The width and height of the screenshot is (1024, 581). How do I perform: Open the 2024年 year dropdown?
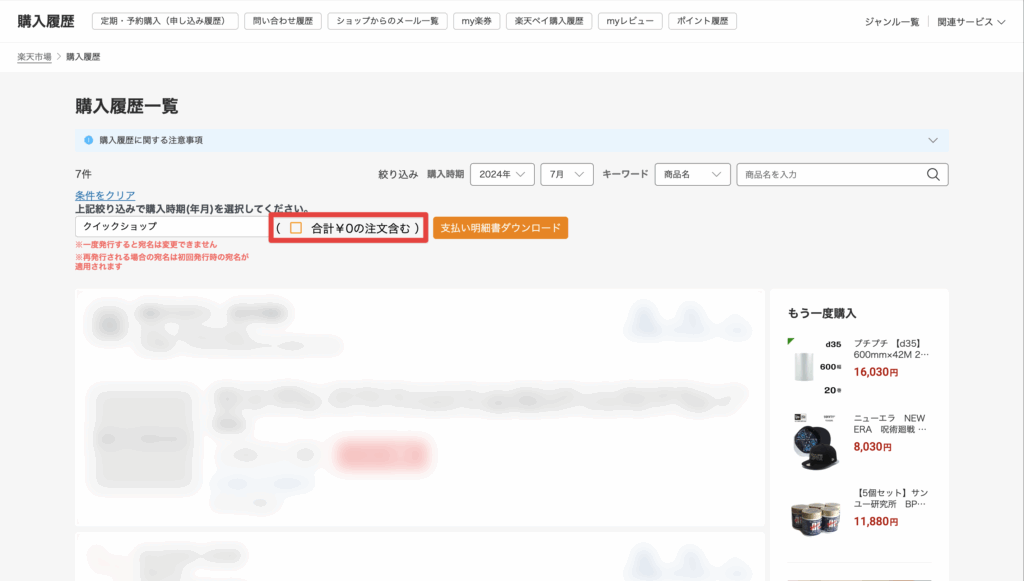[502, 175]
